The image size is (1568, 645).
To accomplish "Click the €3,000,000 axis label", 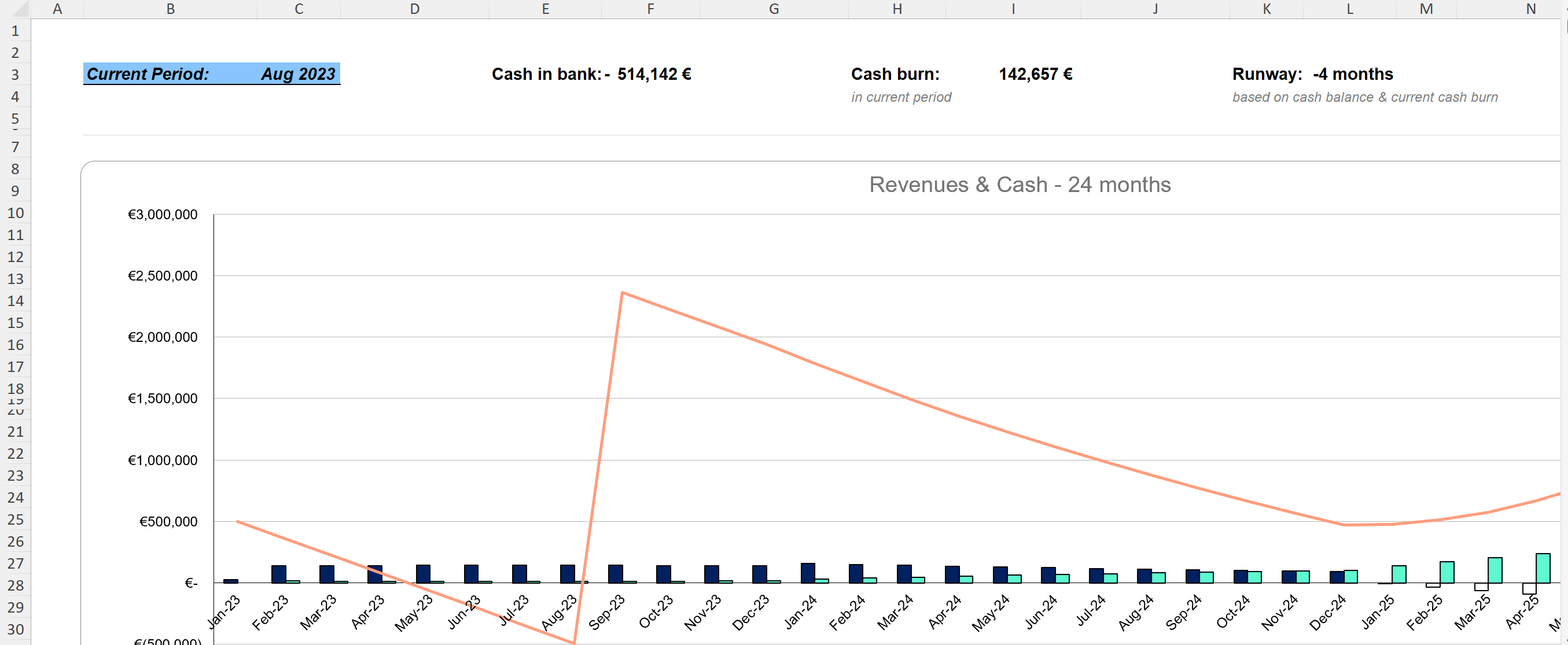I will click(x=163, y=214).
